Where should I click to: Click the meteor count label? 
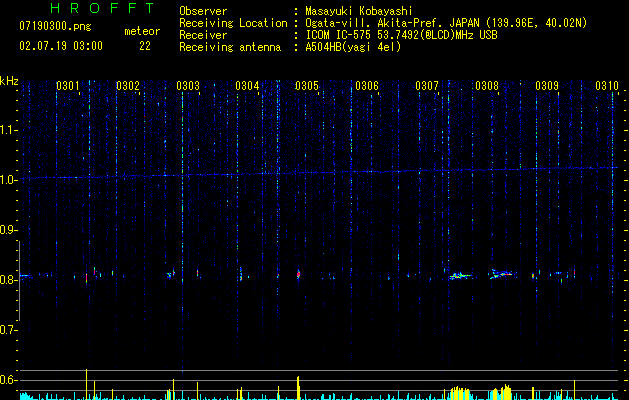click(142, 31)
